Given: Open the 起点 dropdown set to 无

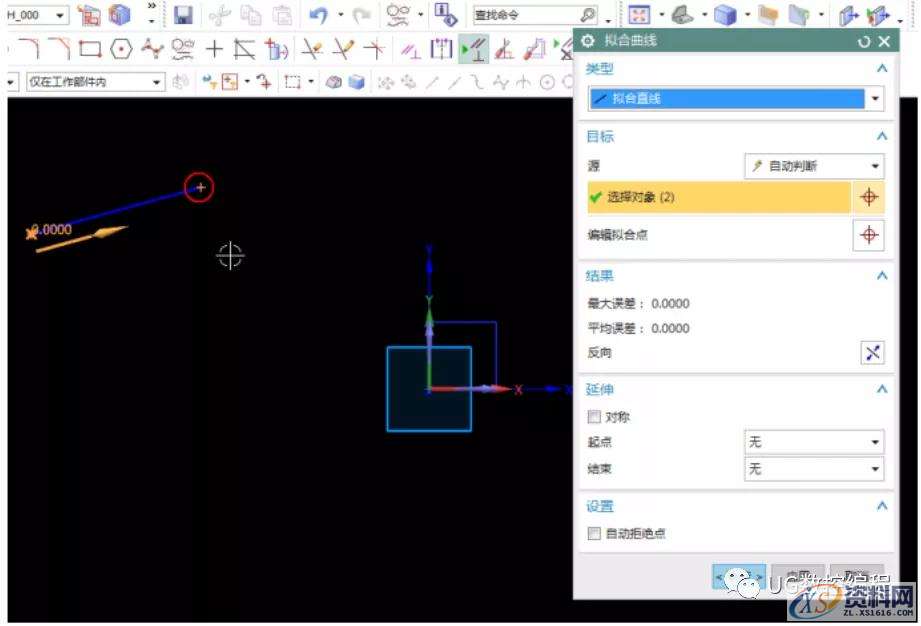Looking at the screenshot, I should pos(875,441).
